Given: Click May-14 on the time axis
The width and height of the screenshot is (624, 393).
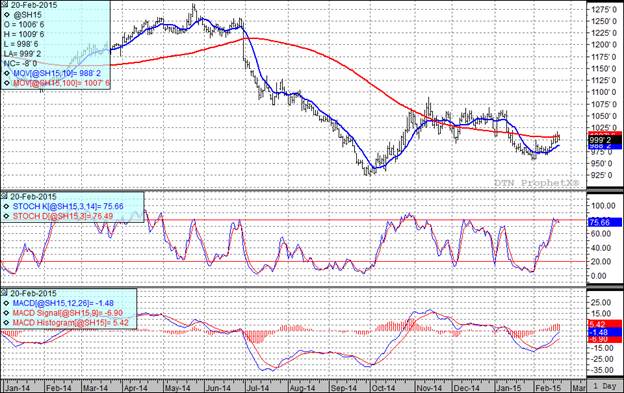Looking at the screenshot, I should [x=177, y=387].
